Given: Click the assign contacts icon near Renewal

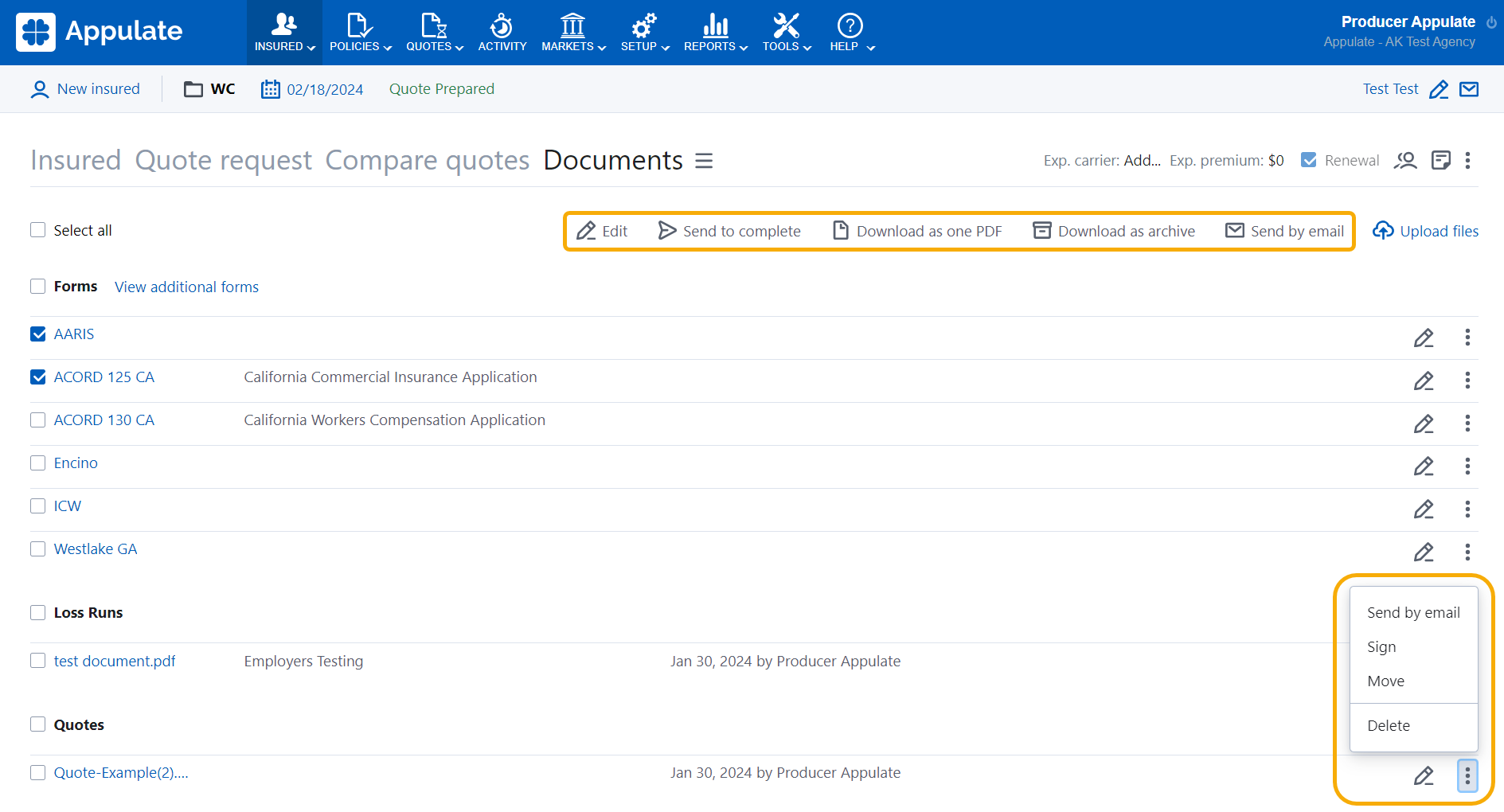Looking at the screenshot, I should coord(1405,160).
